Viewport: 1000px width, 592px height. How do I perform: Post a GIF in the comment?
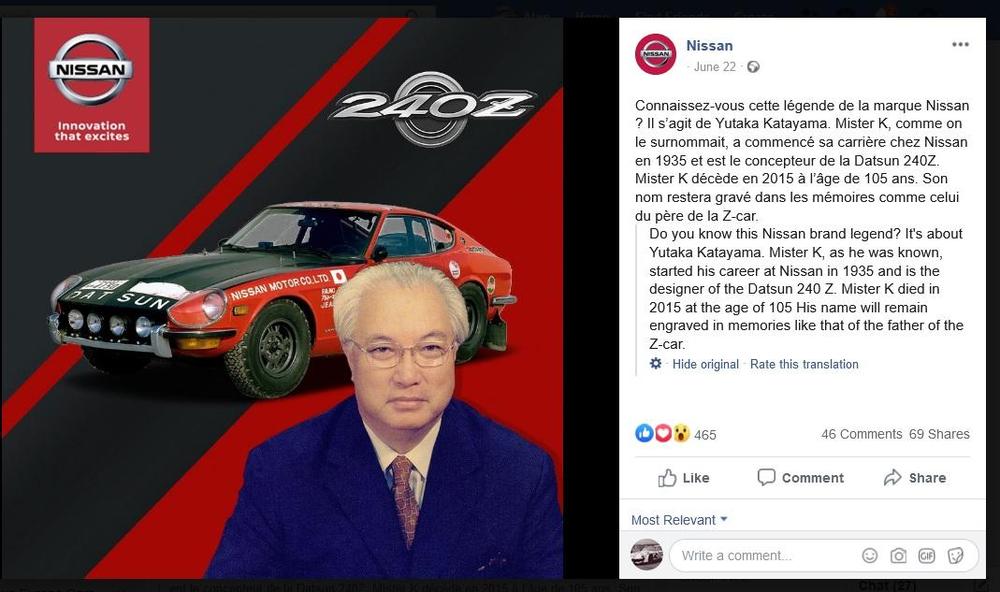(927, 556)
